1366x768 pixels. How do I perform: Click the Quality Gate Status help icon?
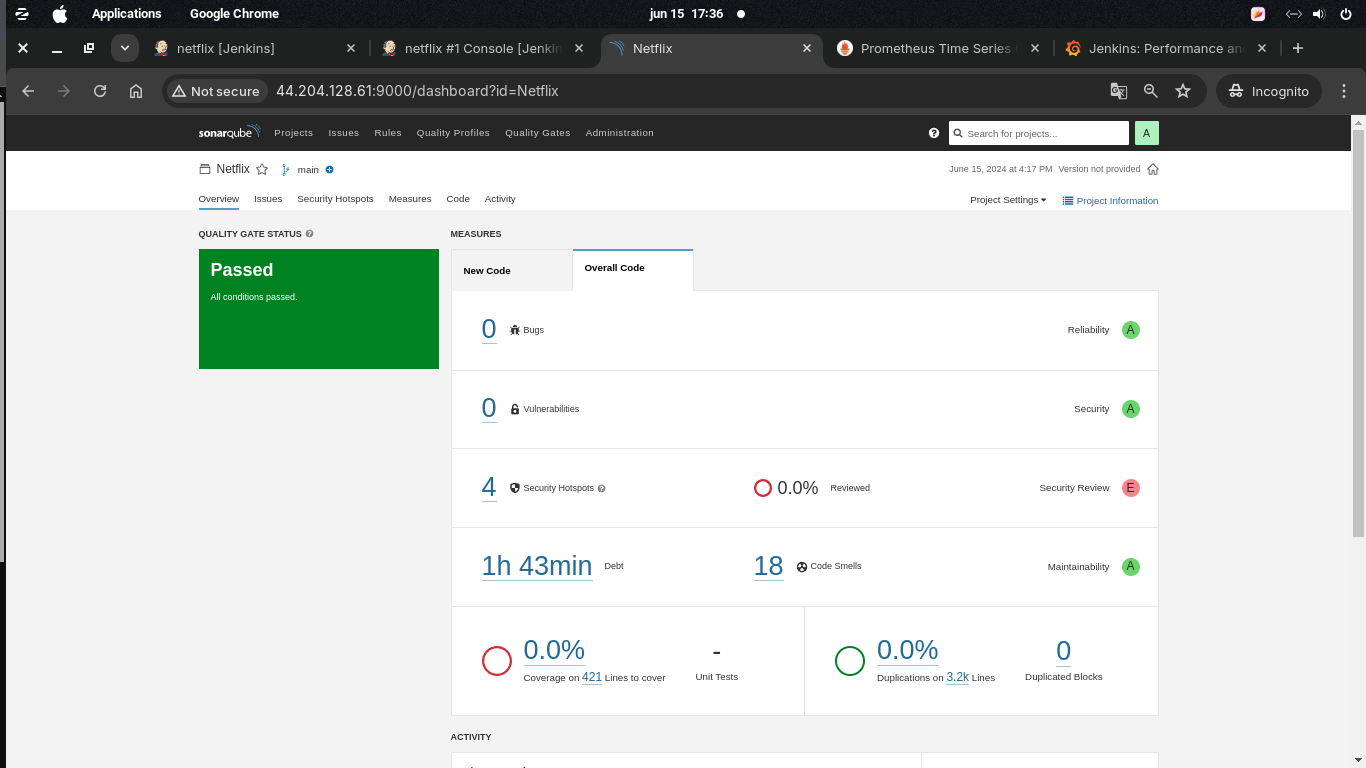pyautogui.click(x=309, y=234)
